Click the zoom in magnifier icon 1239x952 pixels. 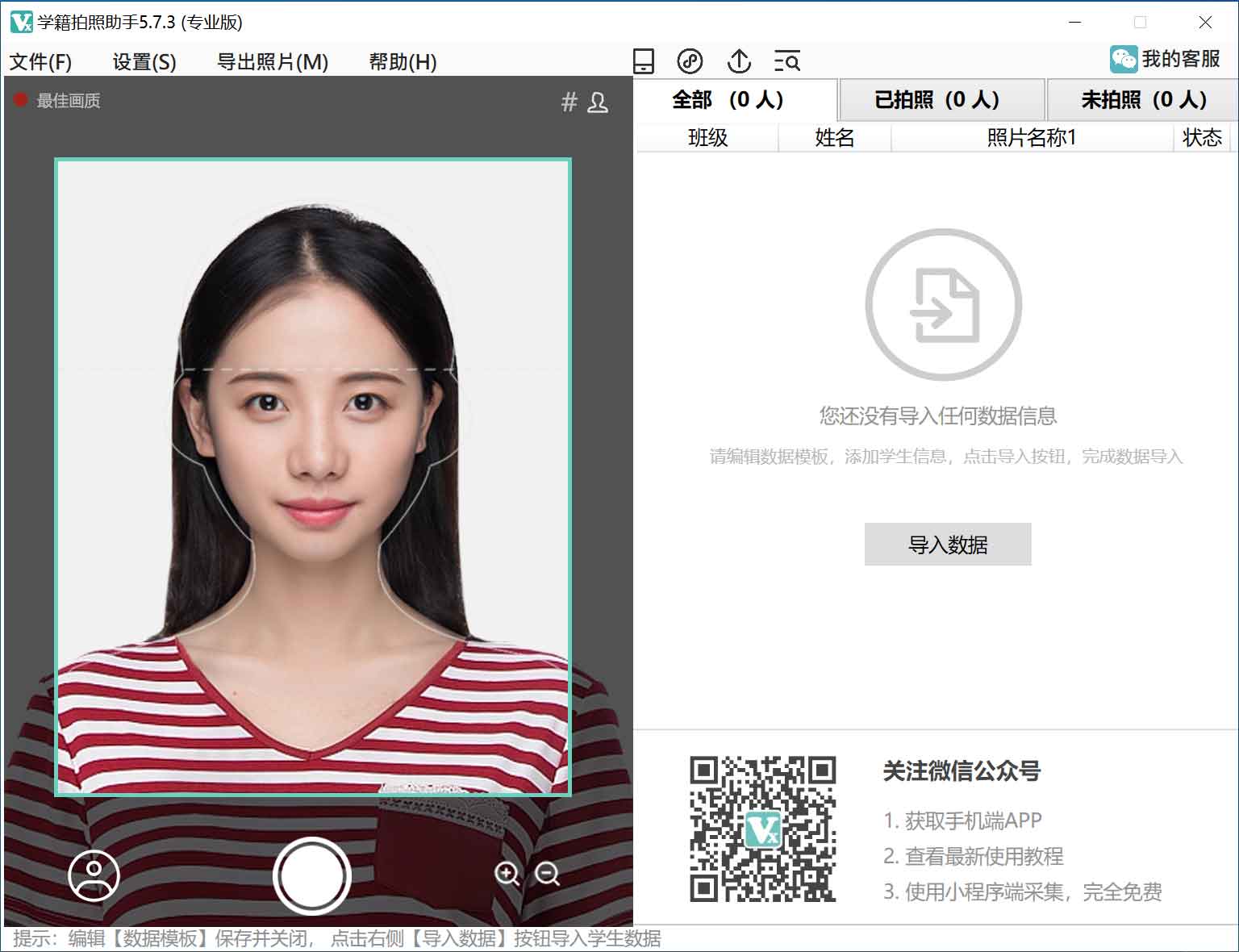(x=507, y=875)
